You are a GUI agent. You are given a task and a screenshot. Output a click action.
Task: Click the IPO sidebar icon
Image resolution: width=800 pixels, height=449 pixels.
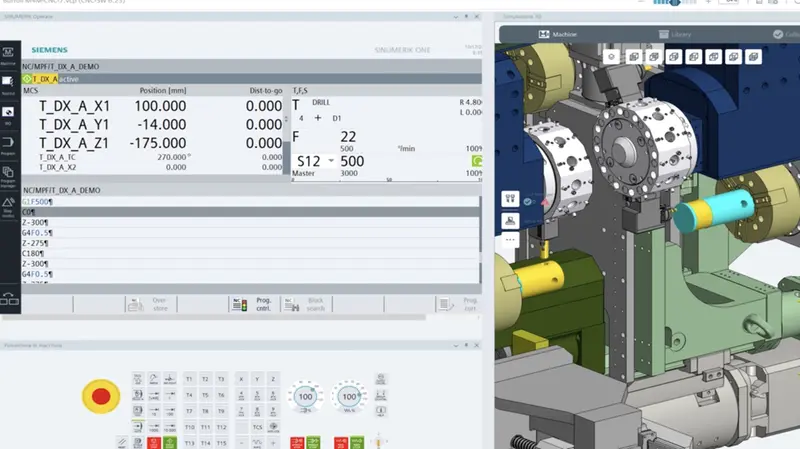click(x=8, y=115)
